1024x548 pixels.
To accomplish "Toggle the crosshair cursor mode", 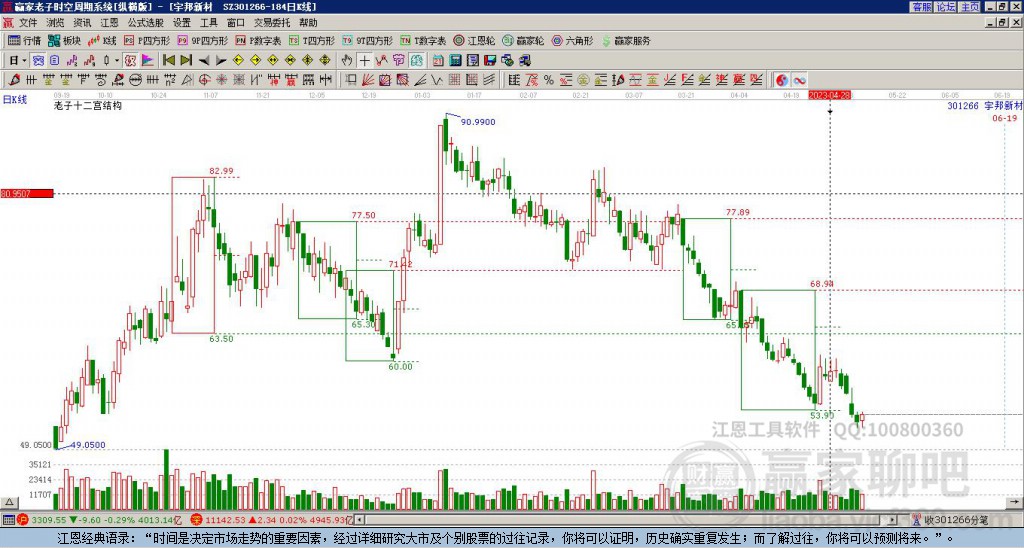I will [364, 61].
